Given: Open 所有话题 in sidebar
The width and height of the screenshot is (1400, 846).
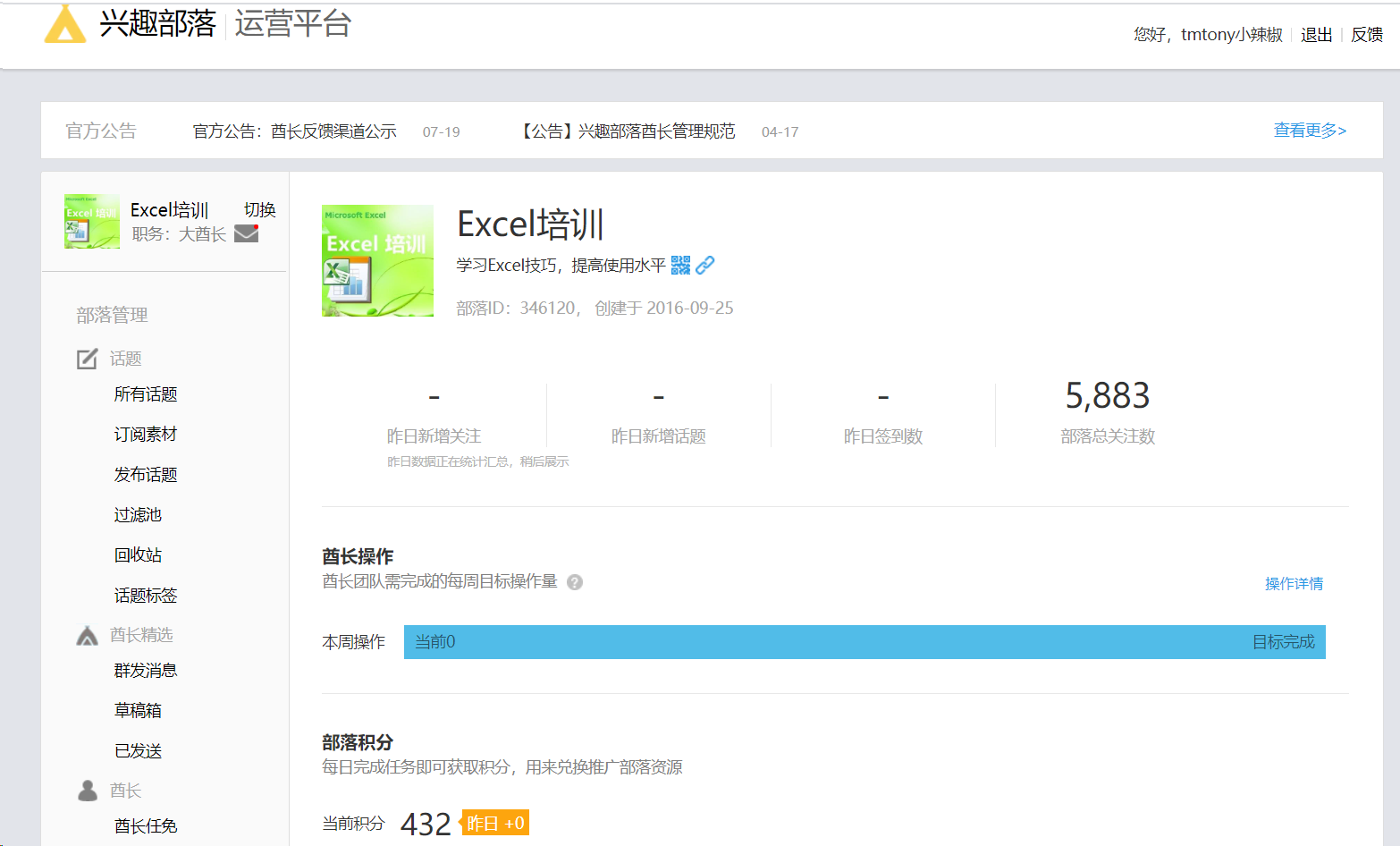Looking at the screenshot, I should (146, 394).
